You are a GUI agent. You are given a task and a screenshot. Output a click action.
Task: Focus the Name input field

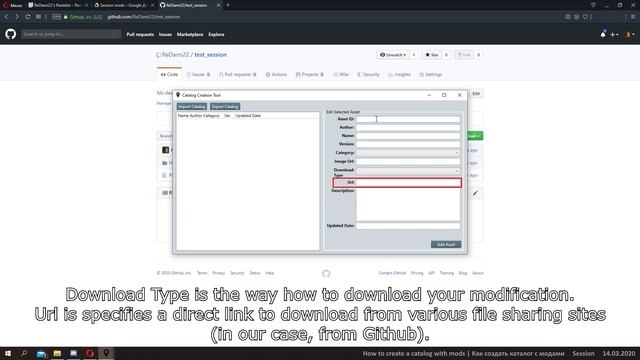408,136
